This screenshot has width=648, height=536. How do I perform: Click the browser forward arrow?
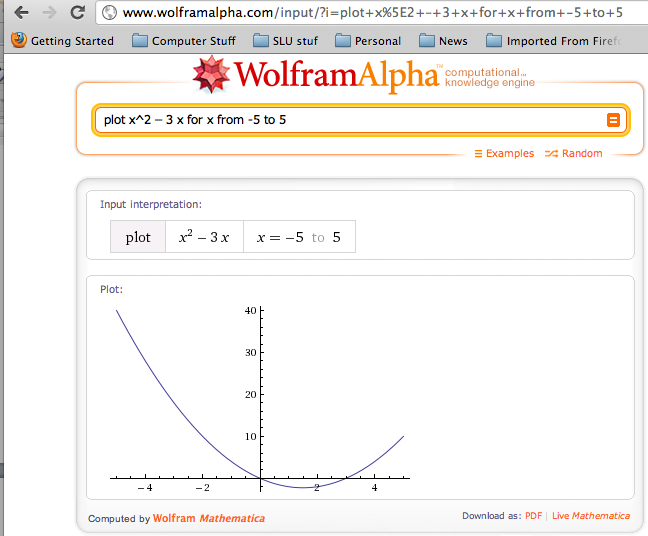click(48, 13)
